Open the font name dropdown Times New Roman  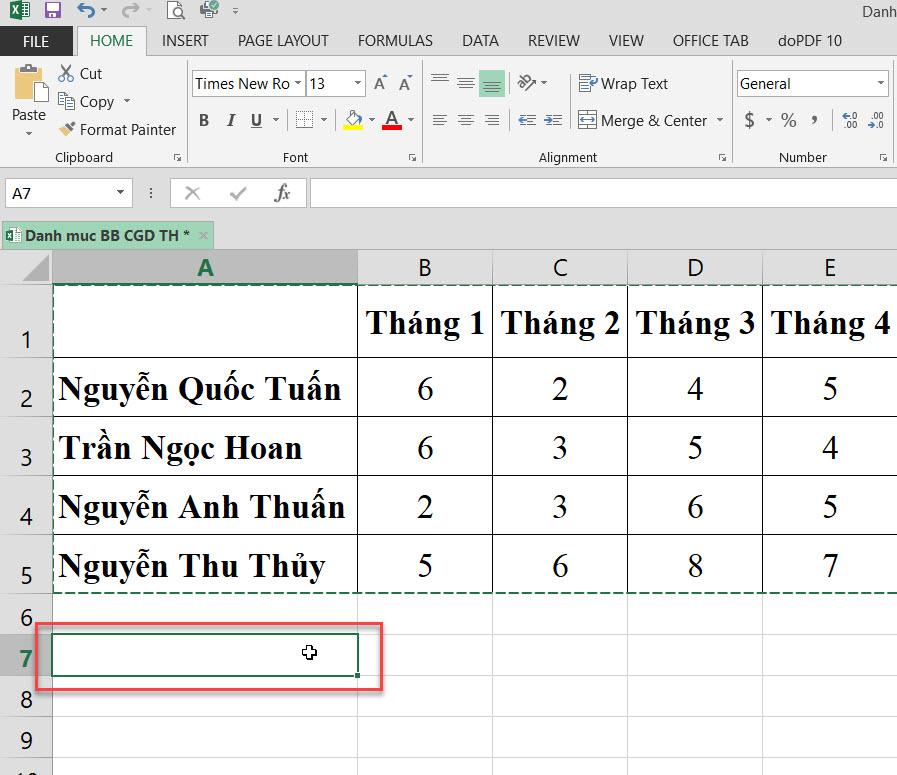click(297, 84)
